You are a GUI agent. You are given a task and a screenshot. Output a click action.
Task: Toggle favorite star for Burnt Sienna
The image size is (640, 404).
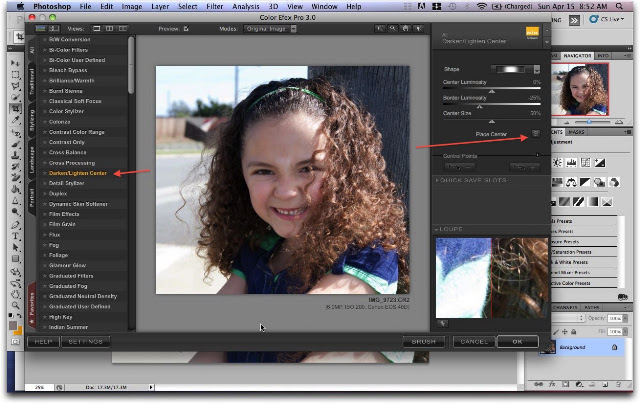(x=44, y=91)
